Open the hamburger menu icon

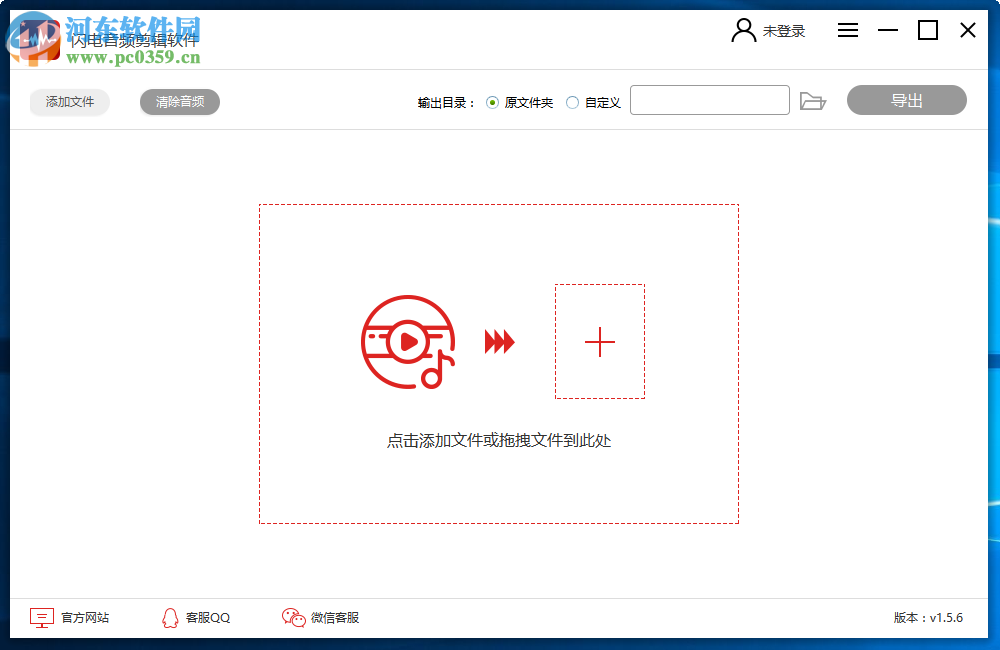click(x=847, y=30)
